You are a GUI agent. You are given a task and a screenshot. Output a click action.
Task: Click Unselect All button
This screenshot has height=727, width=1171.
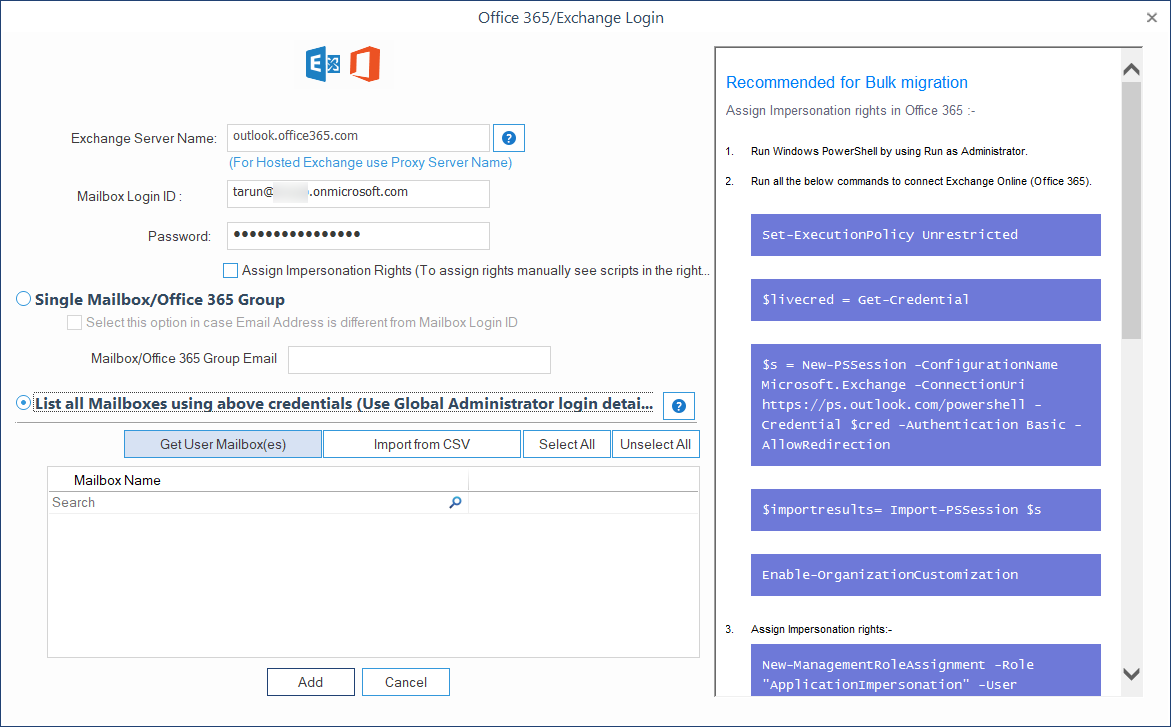point(656,444)
